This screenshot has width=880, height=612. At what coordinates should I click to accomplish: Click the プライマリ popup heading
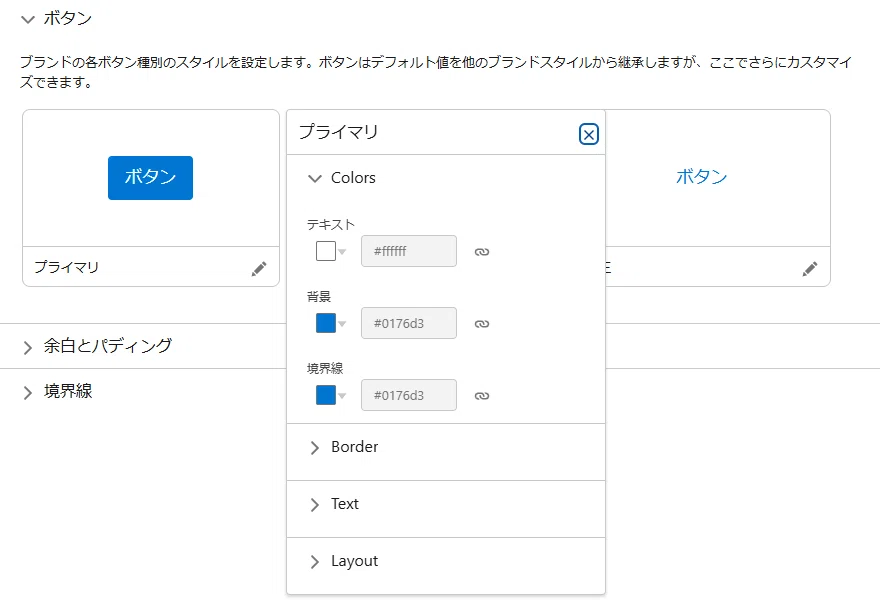(x=338, y=132)
